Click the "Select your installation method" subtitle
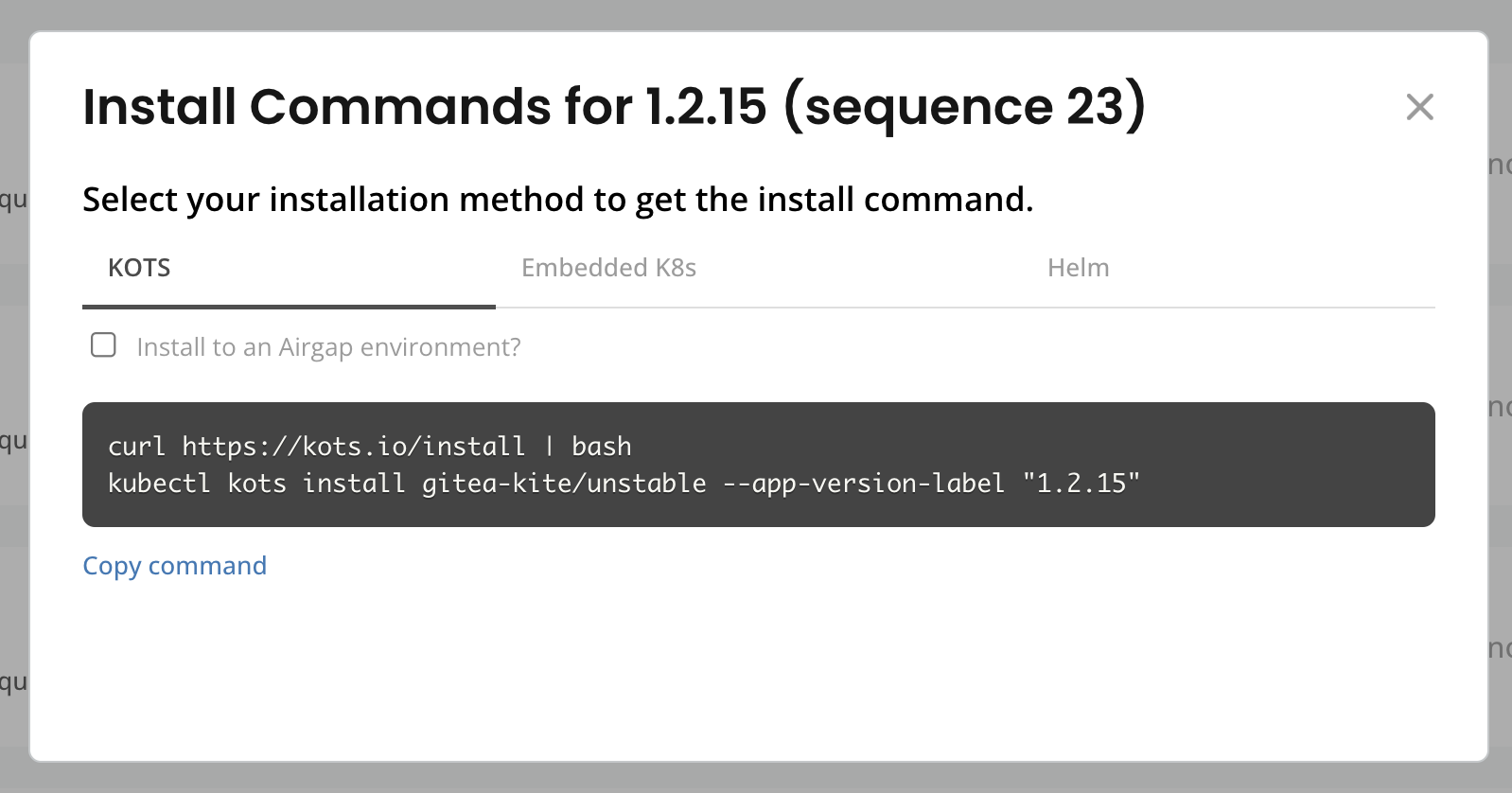The height and width of the screenshot is (793, 1512). [x=557, y=200]
